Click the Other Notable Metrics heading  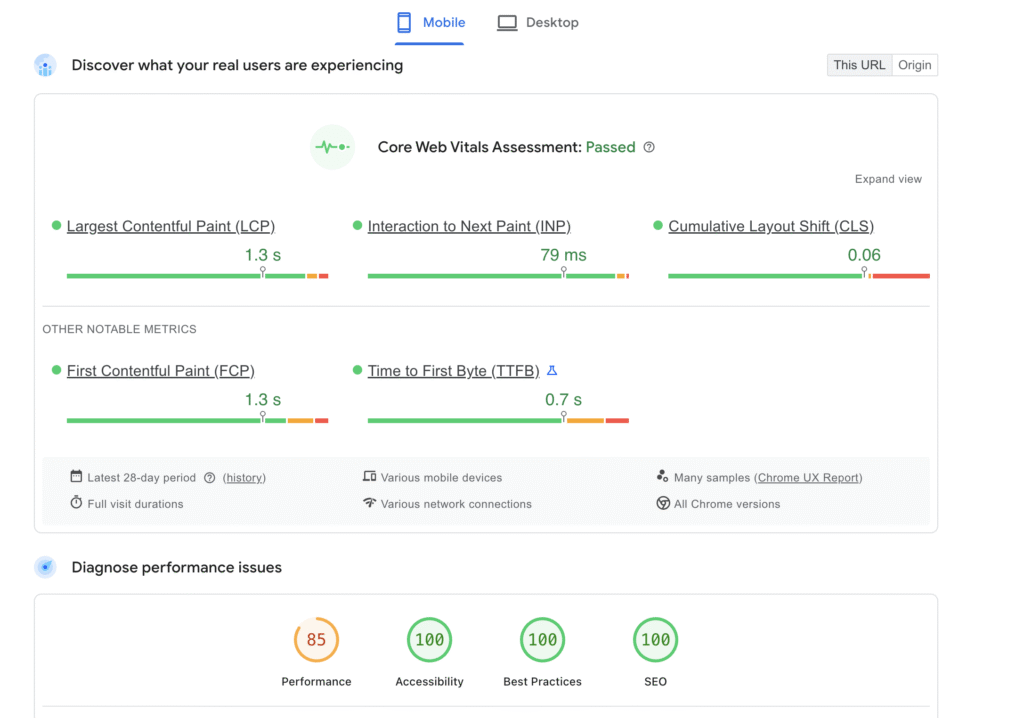(120, 329)
